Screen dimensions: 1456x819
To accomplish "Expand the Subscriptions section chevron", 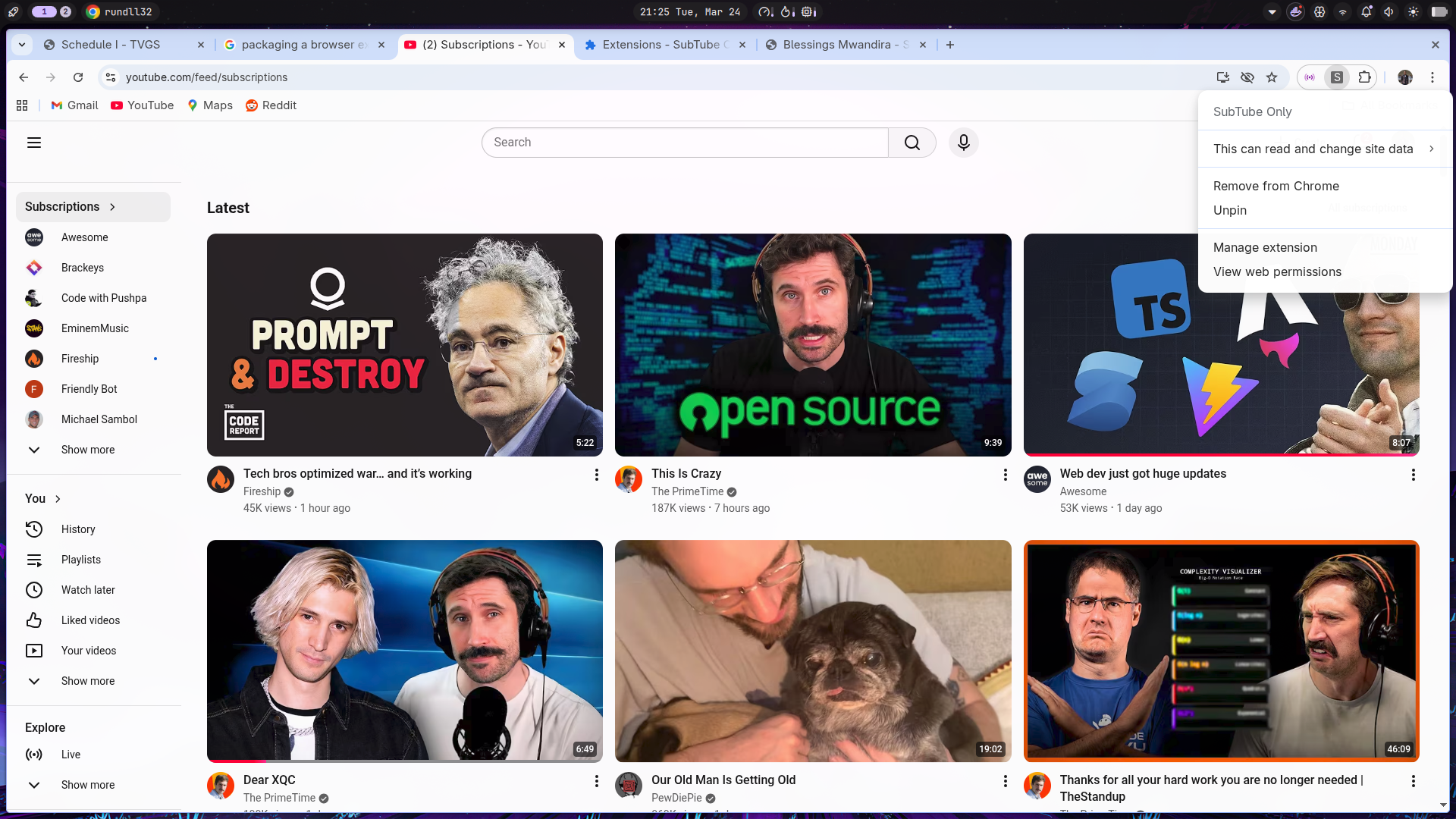I will [x=111, y=206].
